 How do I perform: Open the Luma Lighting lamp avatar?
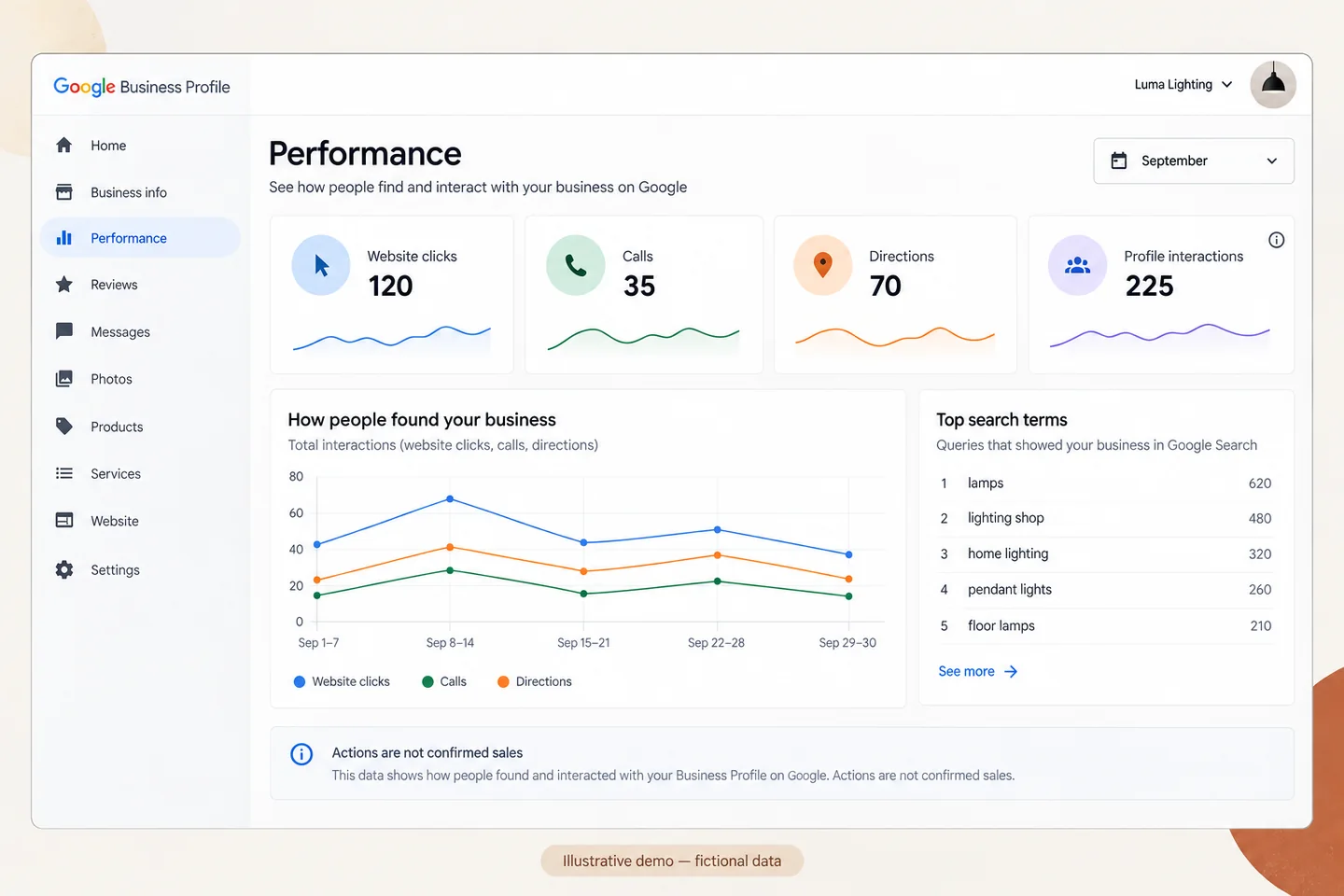click(1273, 85)
